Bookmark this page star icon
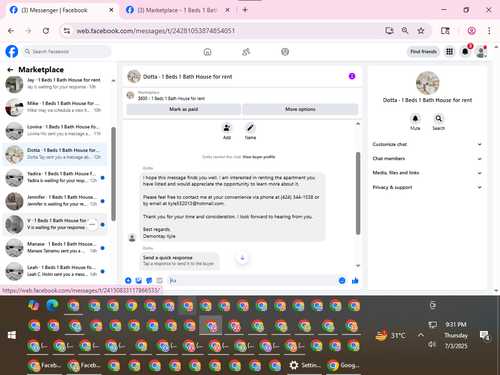This screenshot has width=500, height=375. 421,31
